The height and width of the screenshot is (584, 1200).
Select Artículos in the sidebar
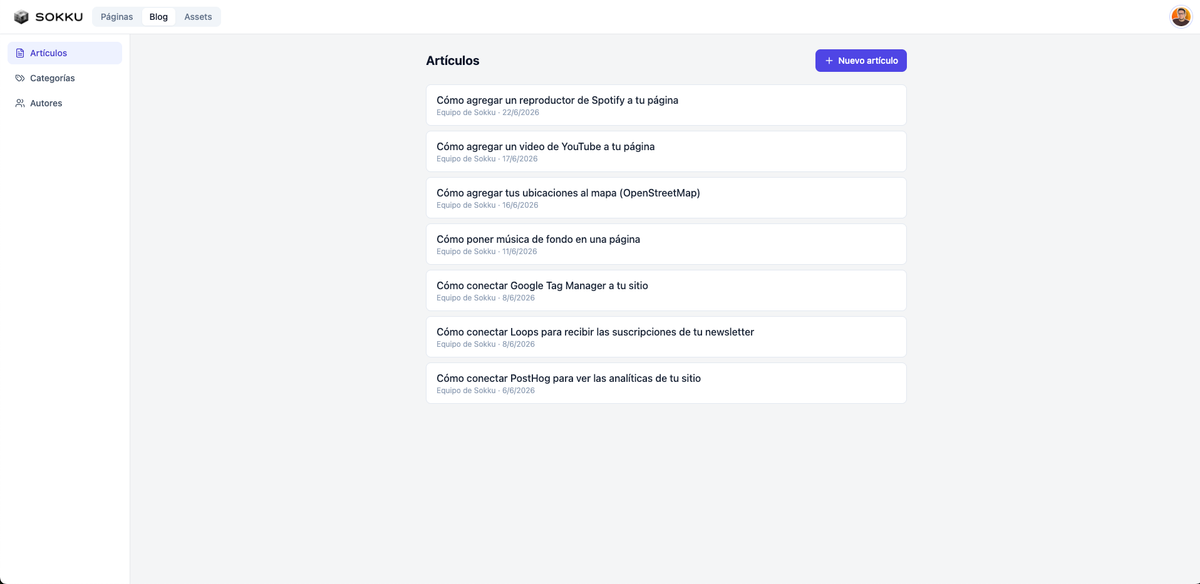click(x=65, y=53)
